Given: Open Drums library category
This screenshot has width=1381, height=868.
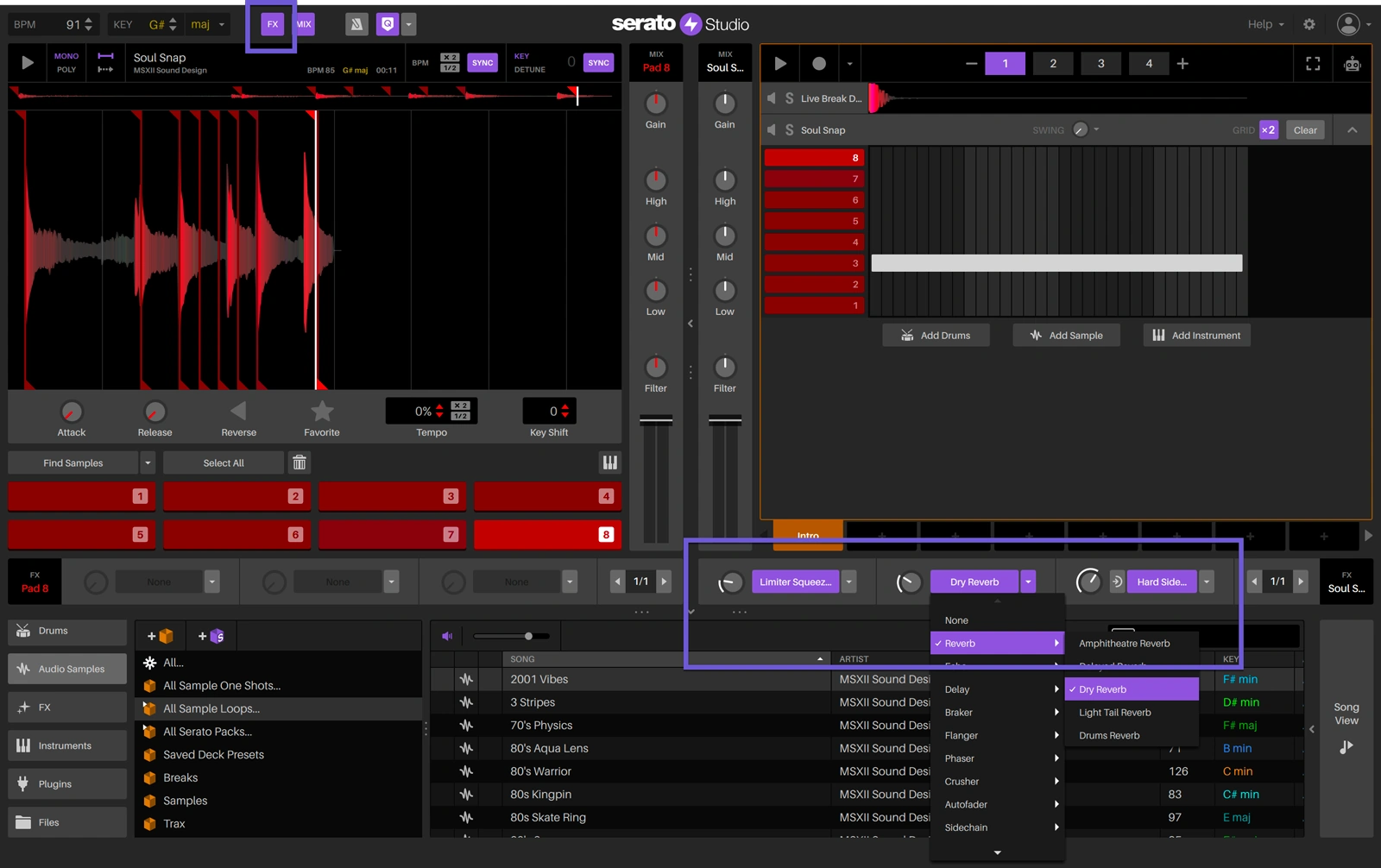Looking at the screenshot, I should pyautogui.click(x=67, y=631).
